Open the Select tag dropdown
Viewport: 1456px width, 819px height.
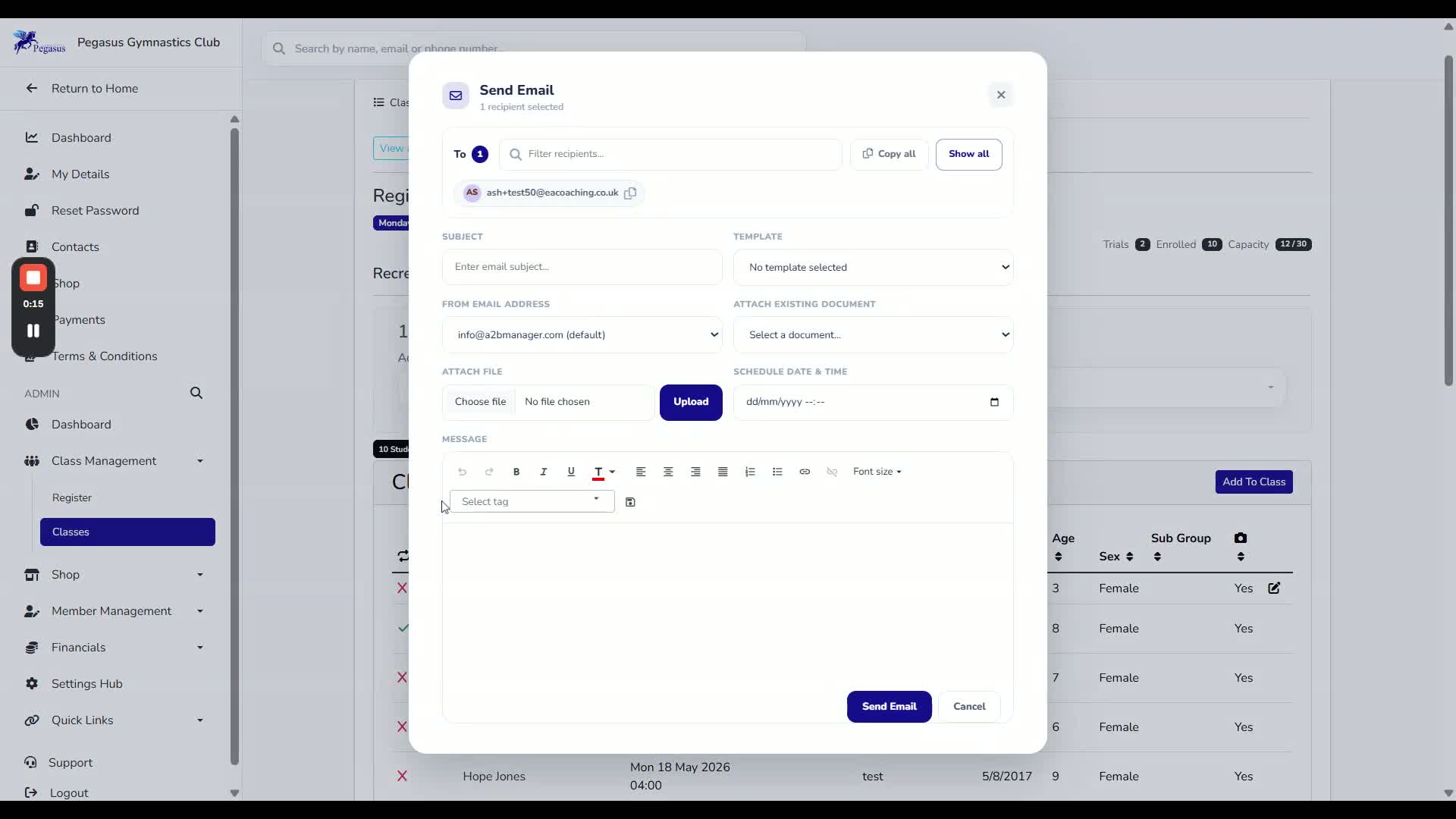[532, 501]
